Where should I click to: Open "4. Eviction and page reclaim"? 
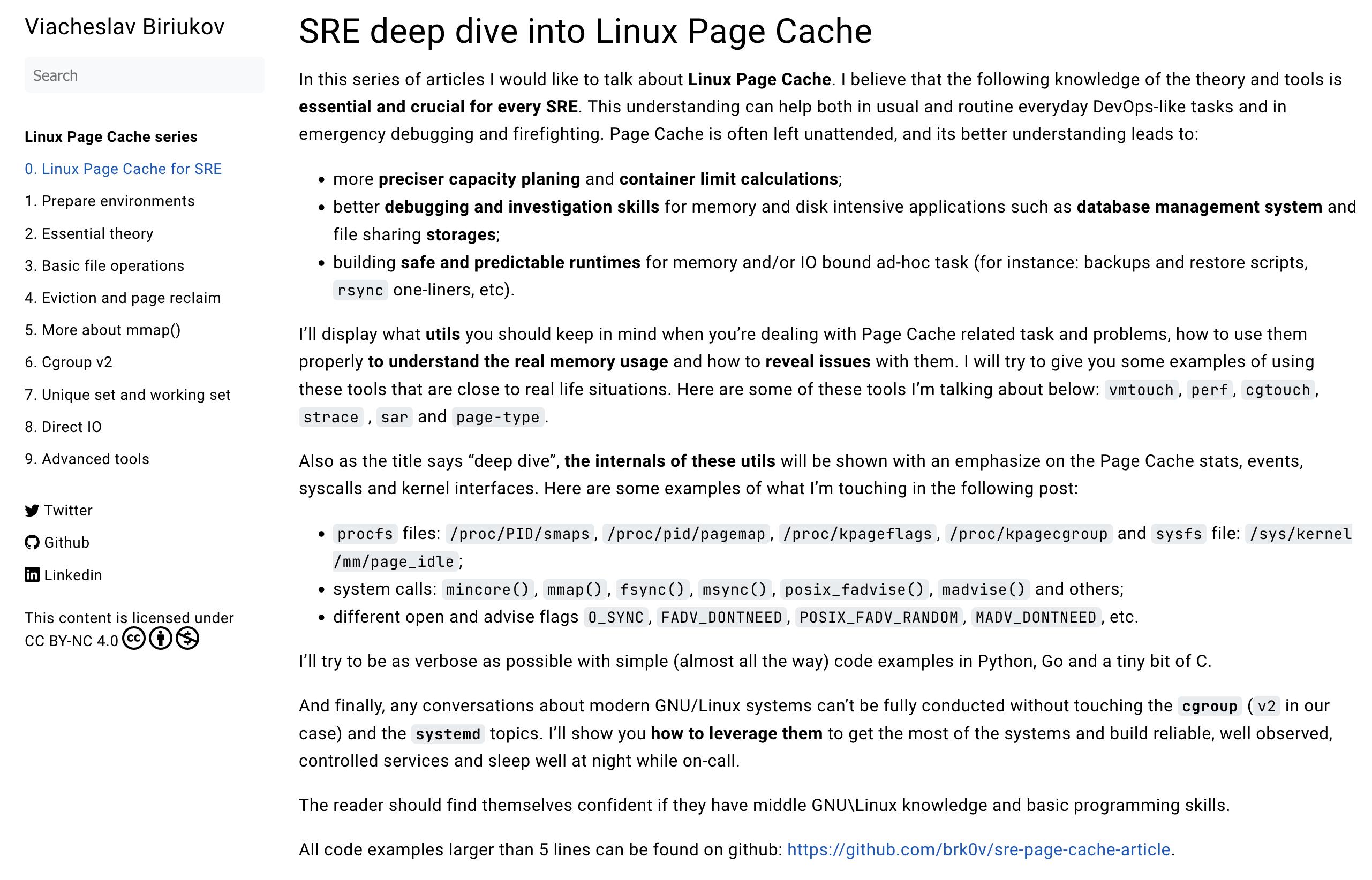(x=123, y=298)
